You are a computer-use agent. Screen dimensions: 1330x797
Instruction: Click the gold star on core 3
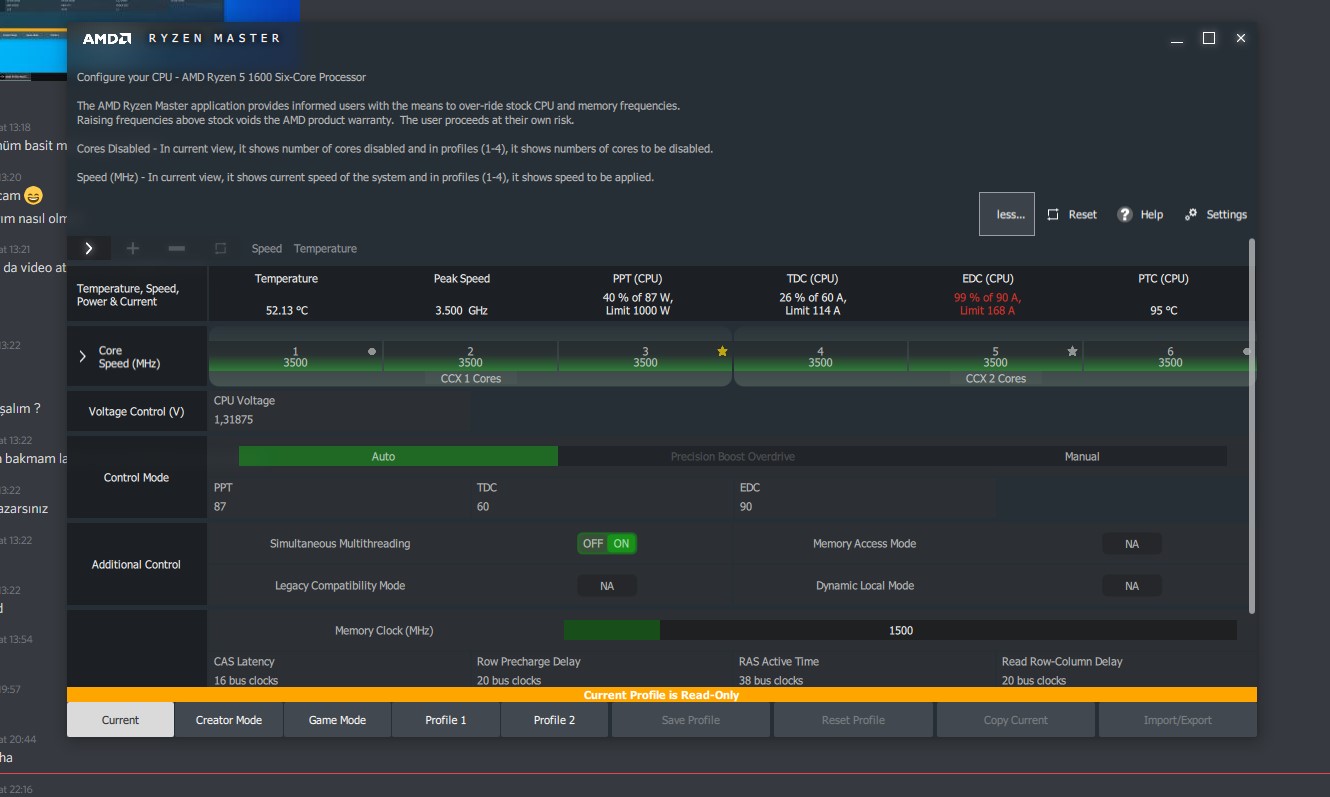(722, 351)
